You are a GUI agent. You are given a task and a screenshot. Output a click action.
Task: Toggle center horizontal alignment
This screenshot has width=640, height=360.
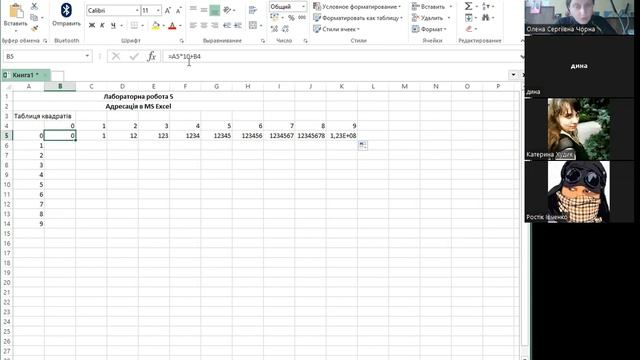click(x=204, y=26)
